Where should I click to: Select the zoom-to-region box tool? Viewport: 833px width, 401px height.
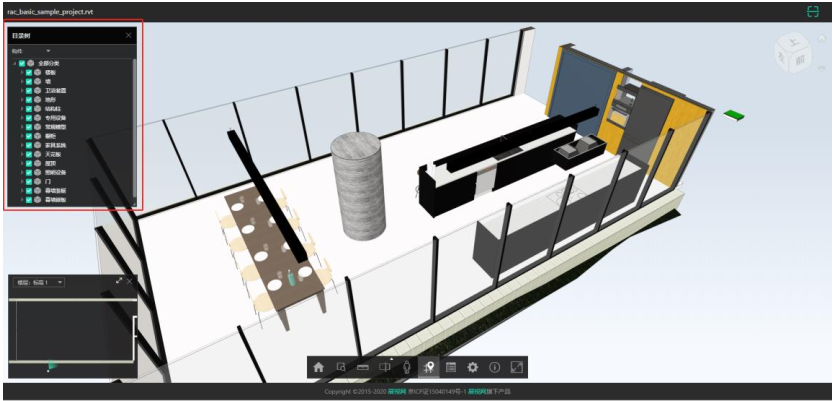pyautogui.click(x=341, y=367)
